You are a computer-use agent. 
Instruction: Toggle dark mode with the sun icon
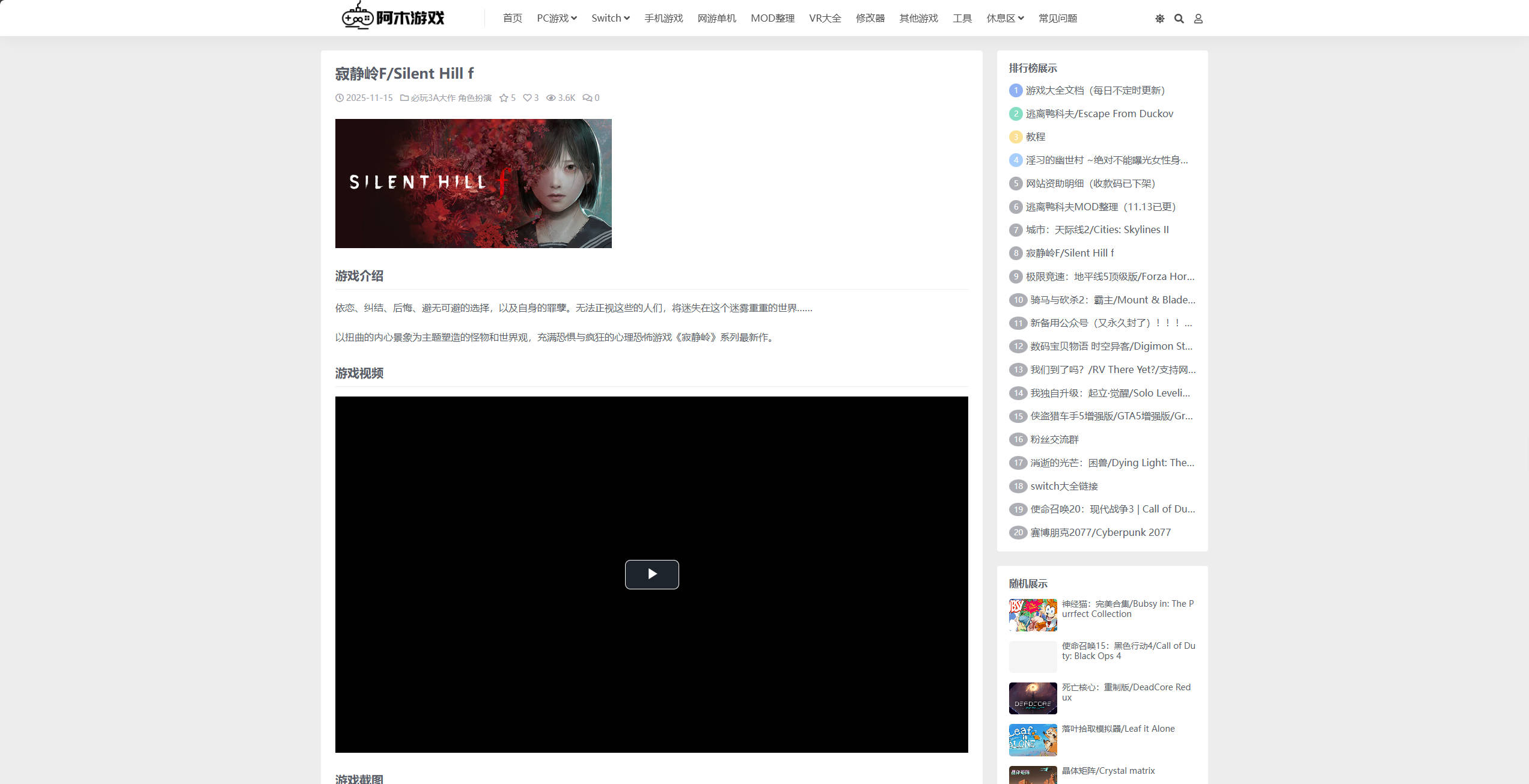click(1159, 19)
